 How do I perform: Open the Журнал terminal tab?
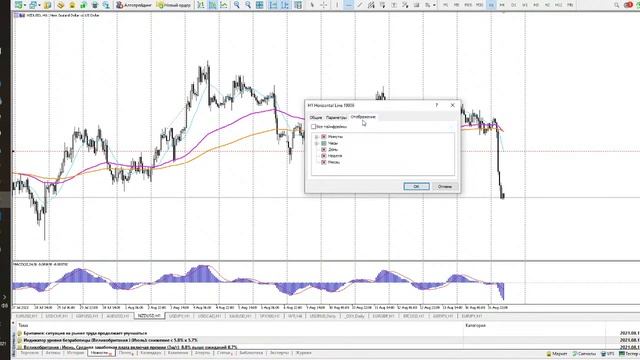[x=303, y=353]
